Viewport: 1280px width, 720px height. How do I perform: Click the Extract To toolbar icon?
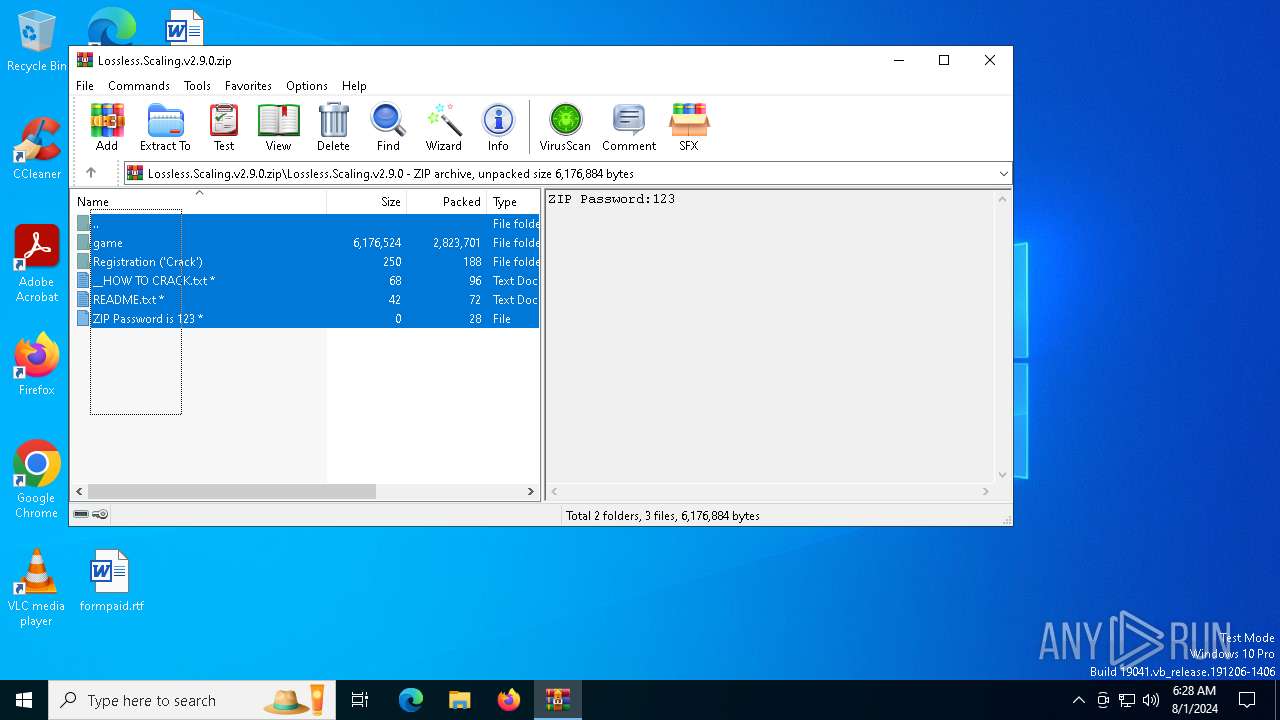tap(165, 127)
